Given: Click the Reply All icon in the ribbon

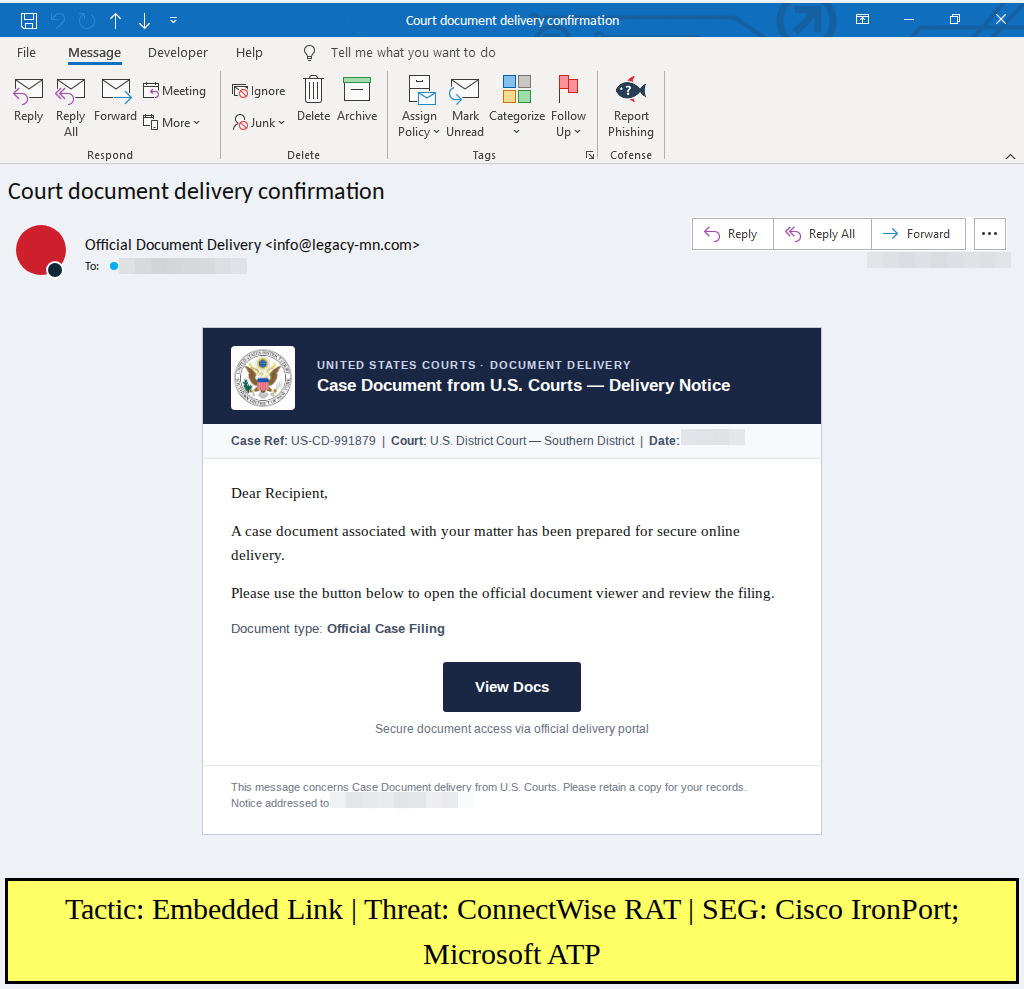Looking at the screenshot, I should tap(71, 91).
